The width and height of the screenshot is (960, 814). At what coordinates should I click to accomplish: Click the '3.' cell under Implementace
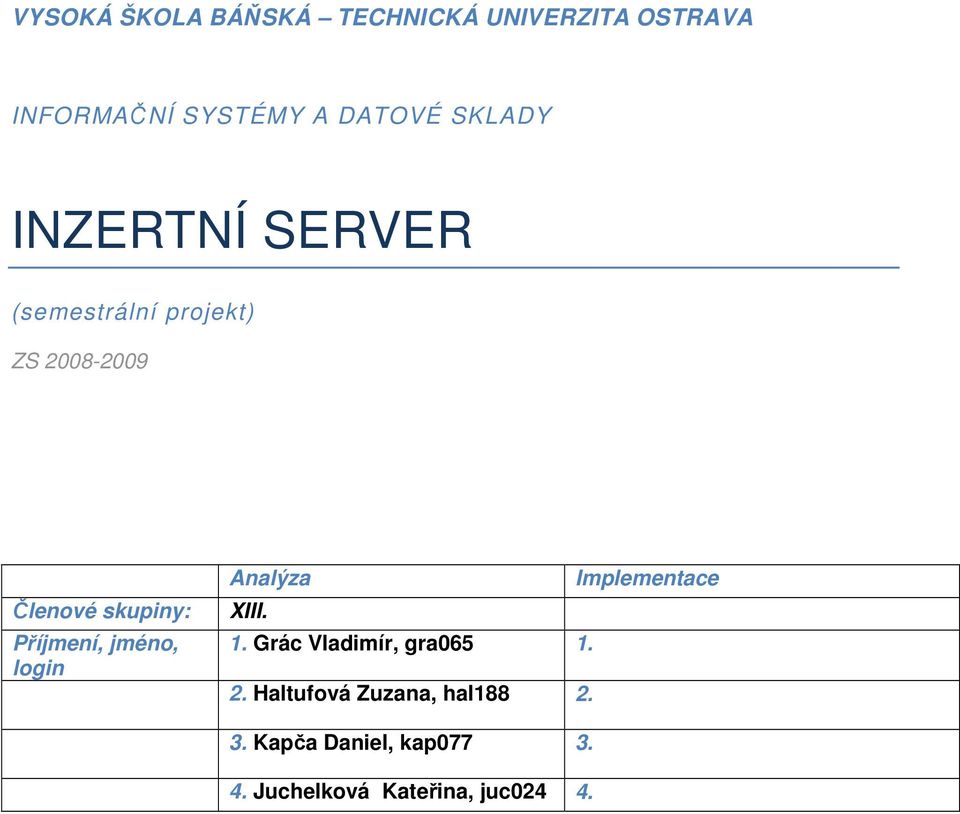coord(762,753)
